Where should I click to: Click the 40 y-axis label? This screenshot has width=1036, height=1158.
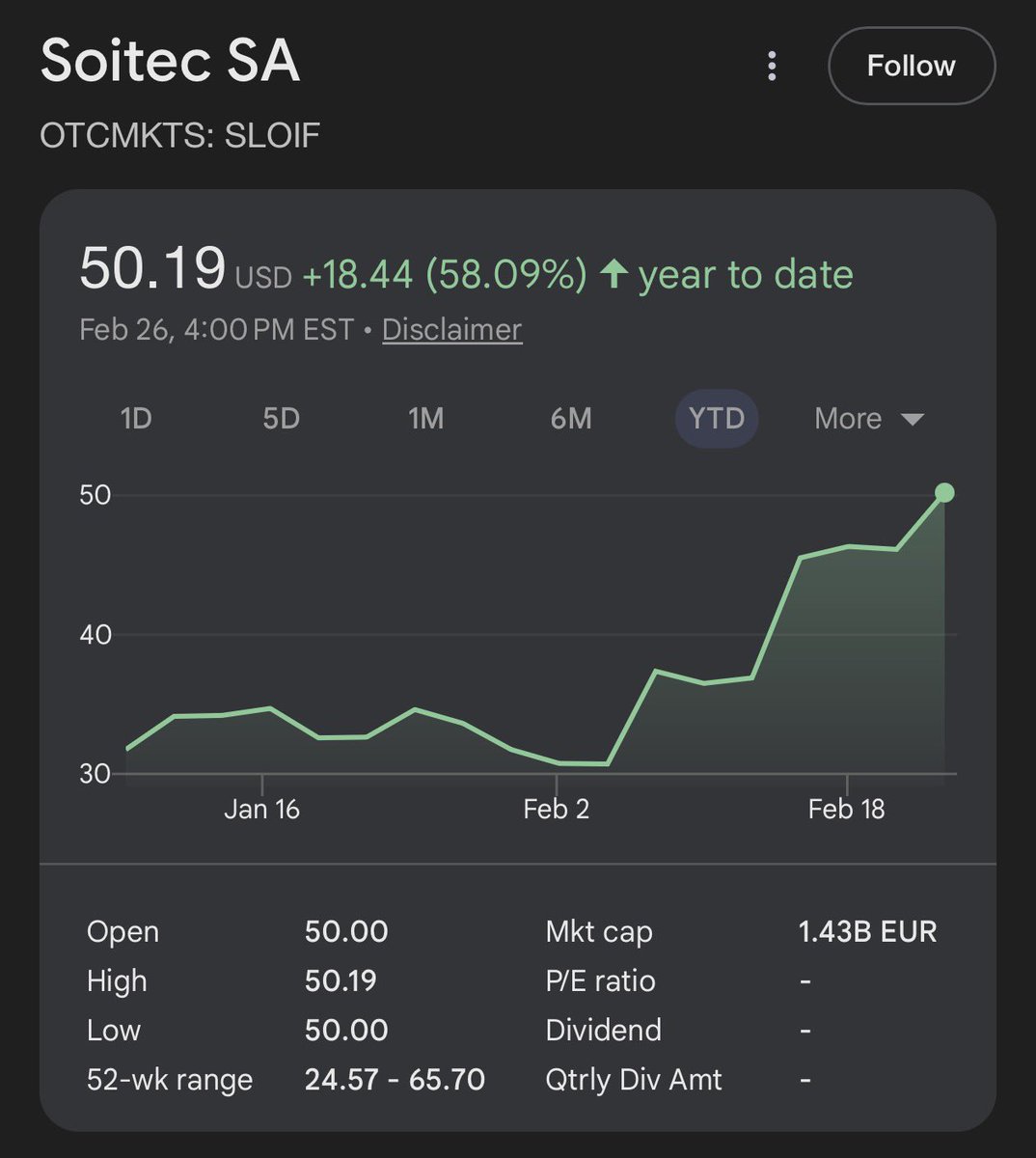(x=95, y=634)
